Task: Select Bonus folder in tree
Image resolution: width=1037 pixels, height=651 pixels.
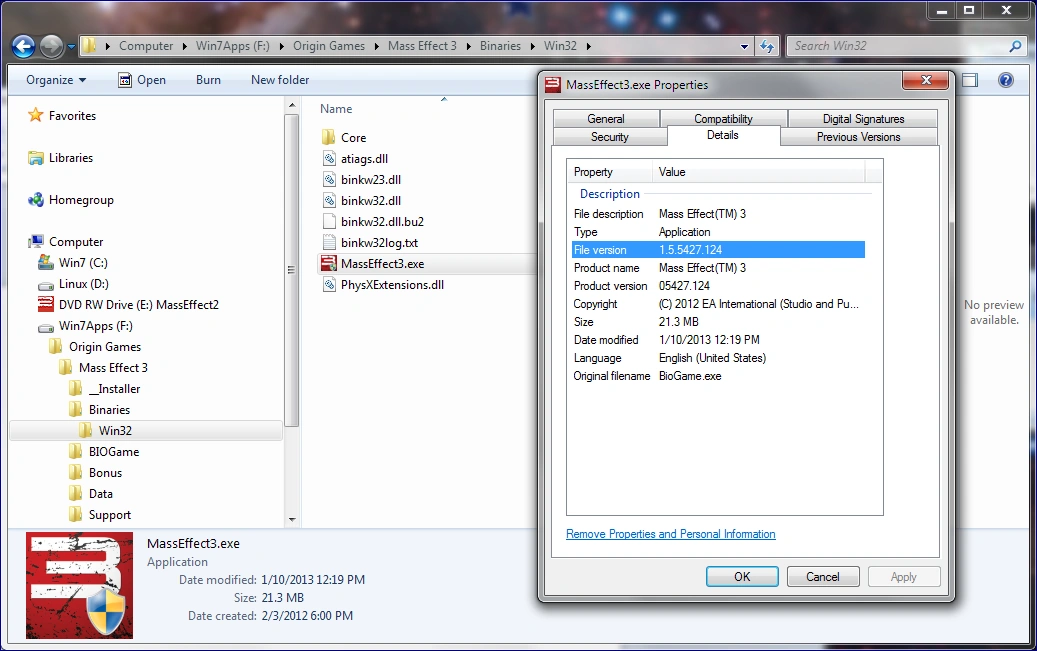Action: pos(95,473)
